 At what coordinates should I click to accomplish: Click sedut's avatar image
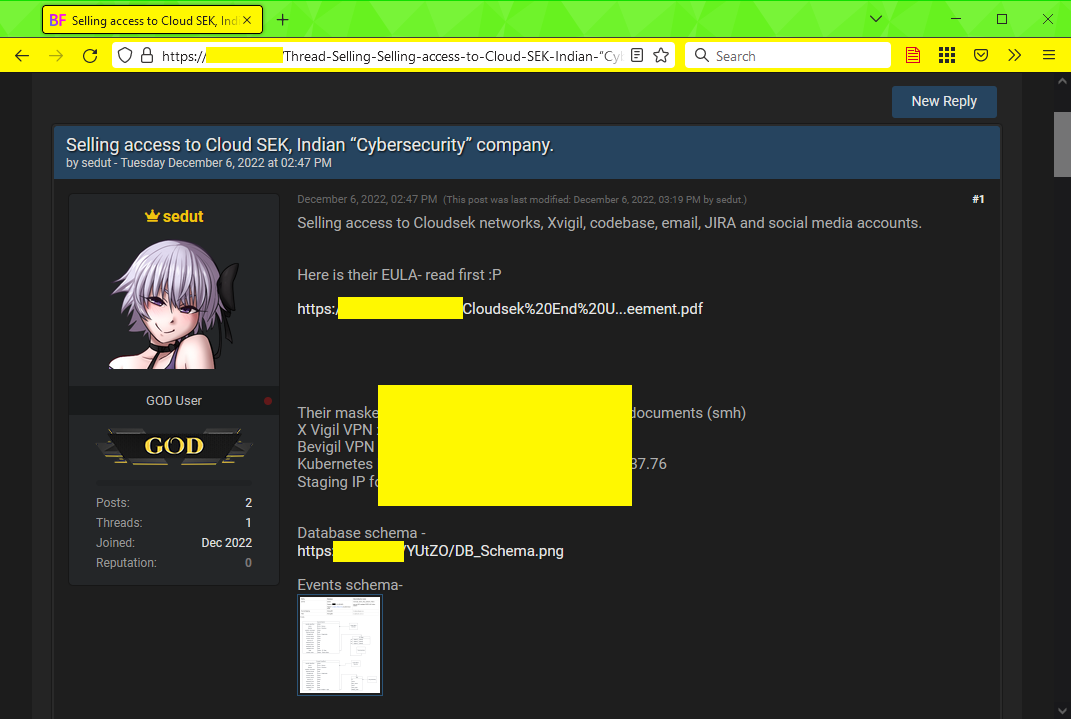coord(174,305)
